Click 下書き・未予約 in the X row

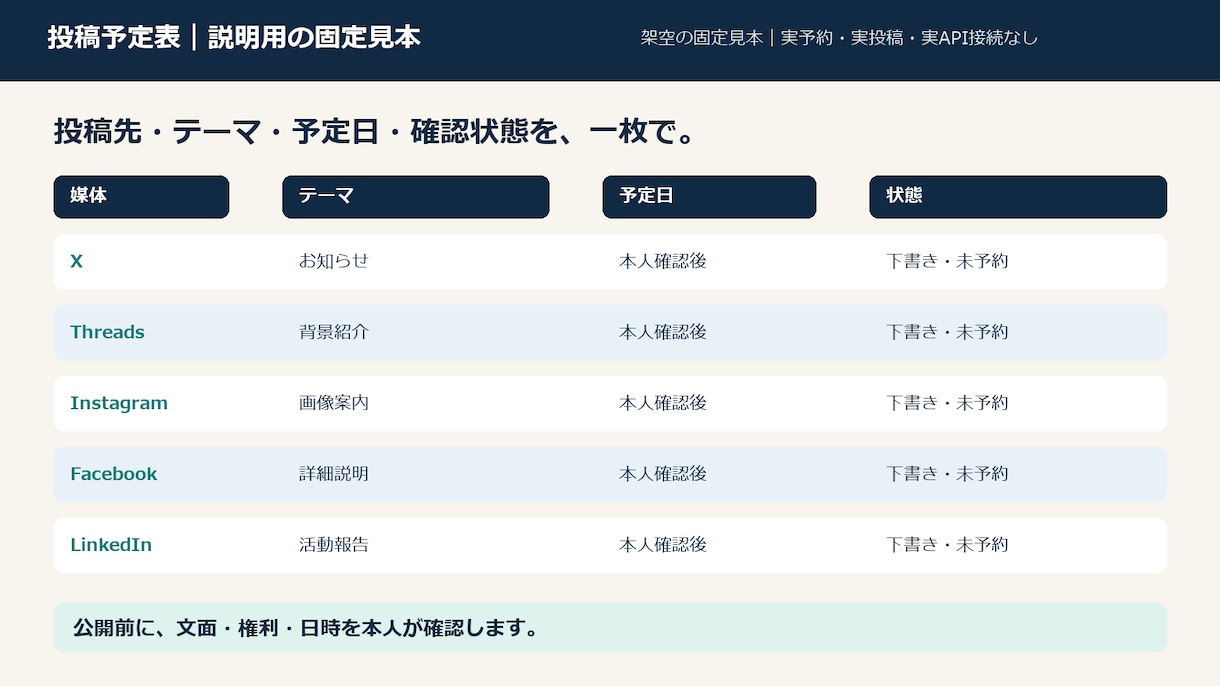pyautogui.click(x=947, y=261)
